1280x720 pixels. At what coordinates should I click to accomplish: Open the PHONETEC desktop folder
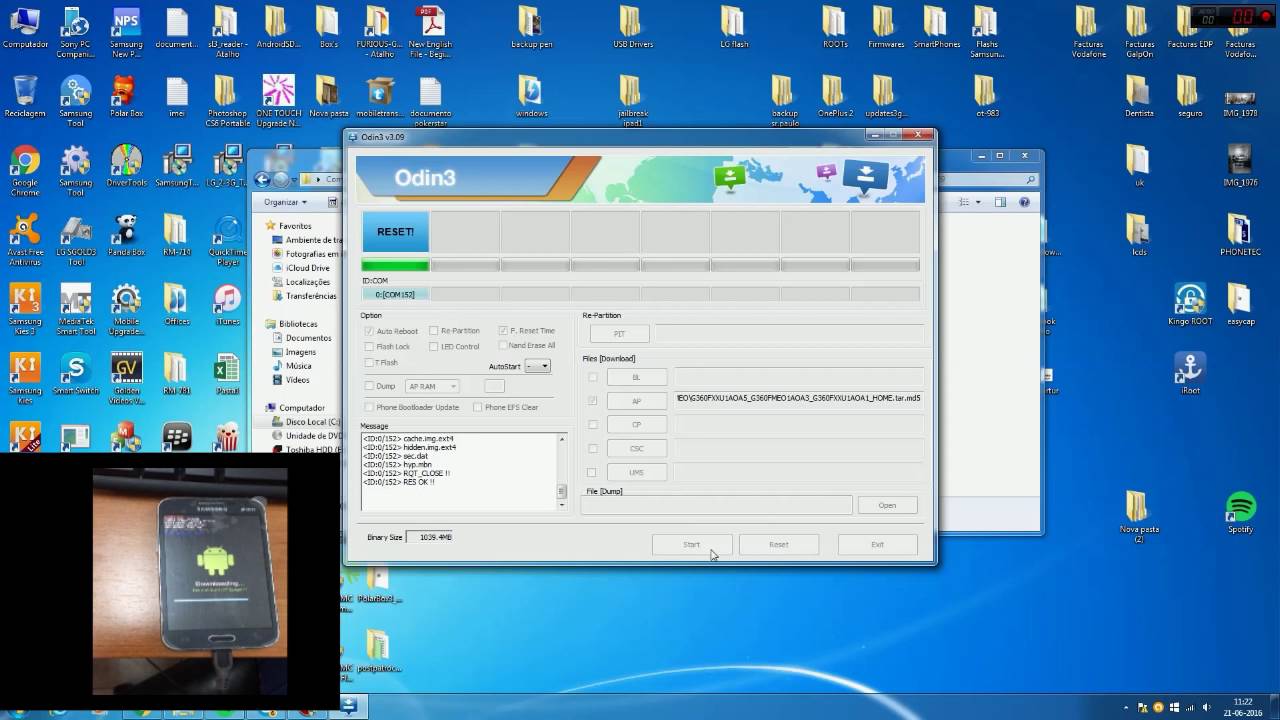pos(1240,236)
